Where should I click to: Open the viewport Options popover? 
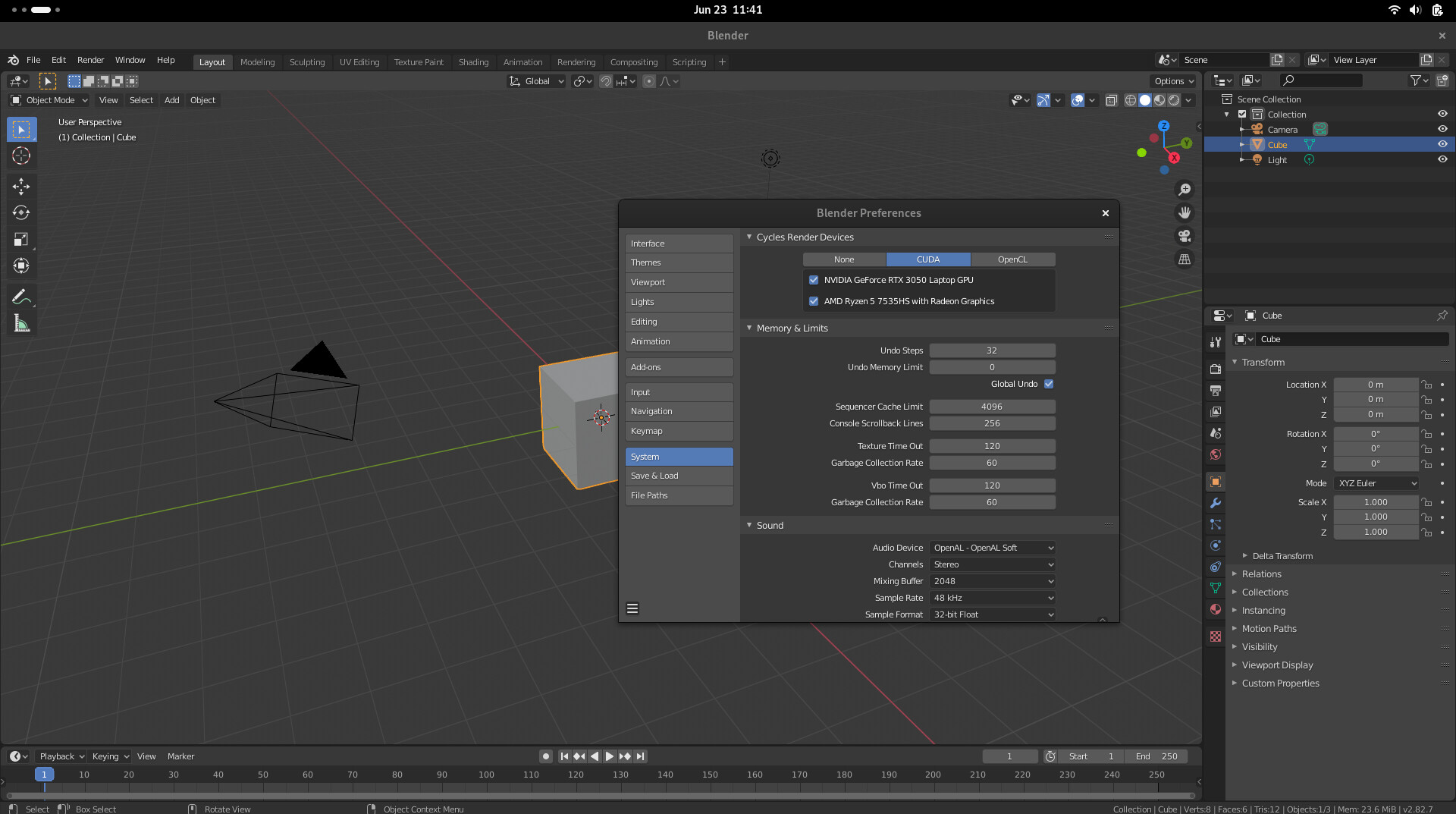coord(1173,81)
